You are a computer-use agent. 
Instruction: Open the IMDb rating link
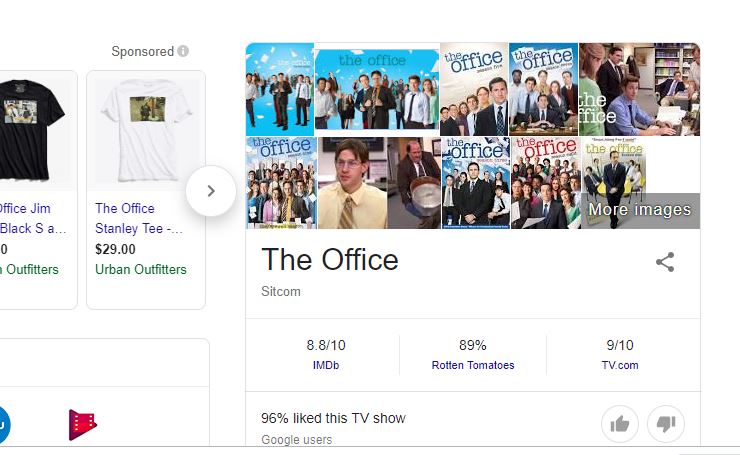[x=326, y=365]
